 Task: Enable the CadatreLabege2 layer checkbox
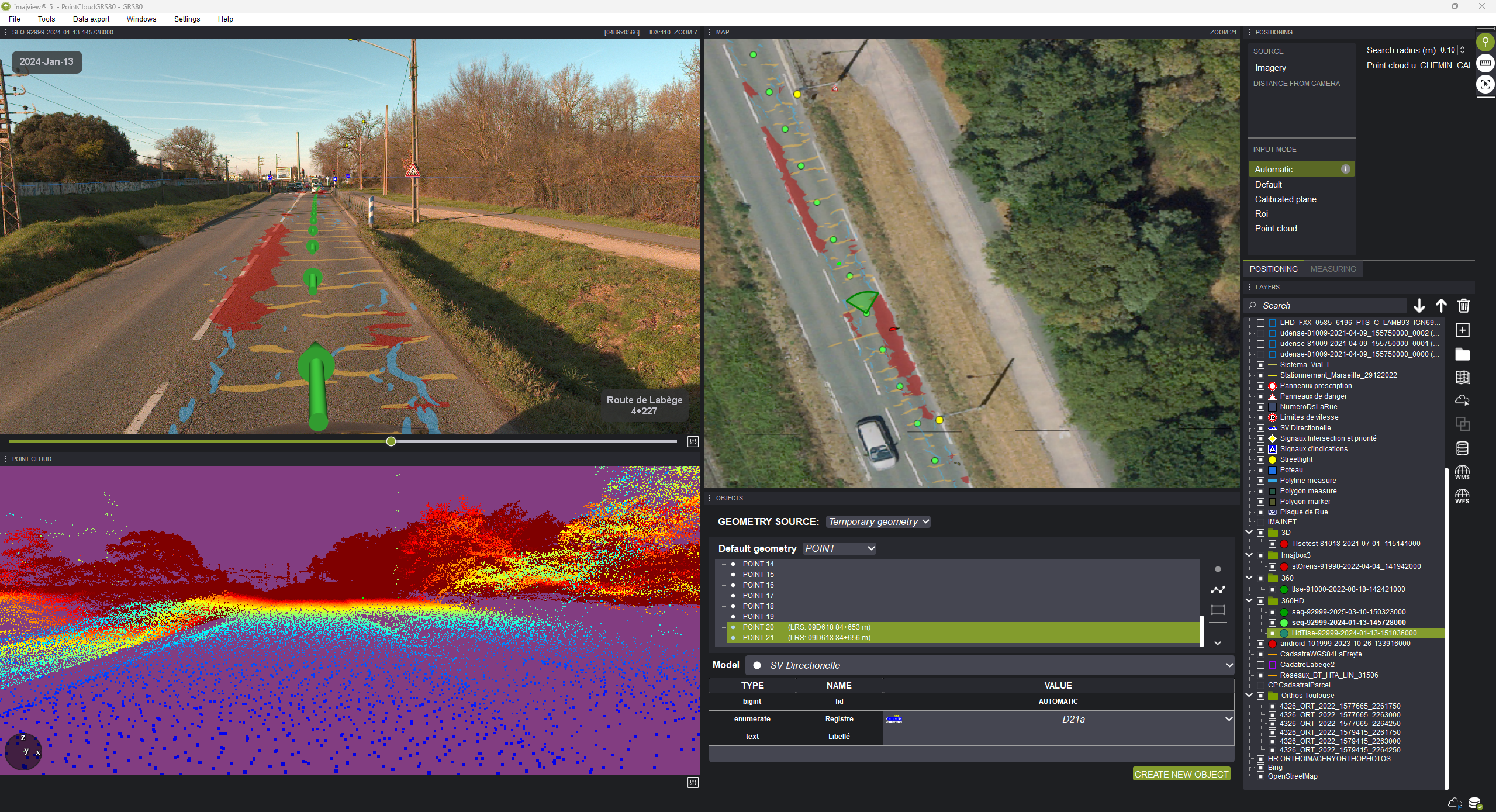click(x=1260, y=665)
